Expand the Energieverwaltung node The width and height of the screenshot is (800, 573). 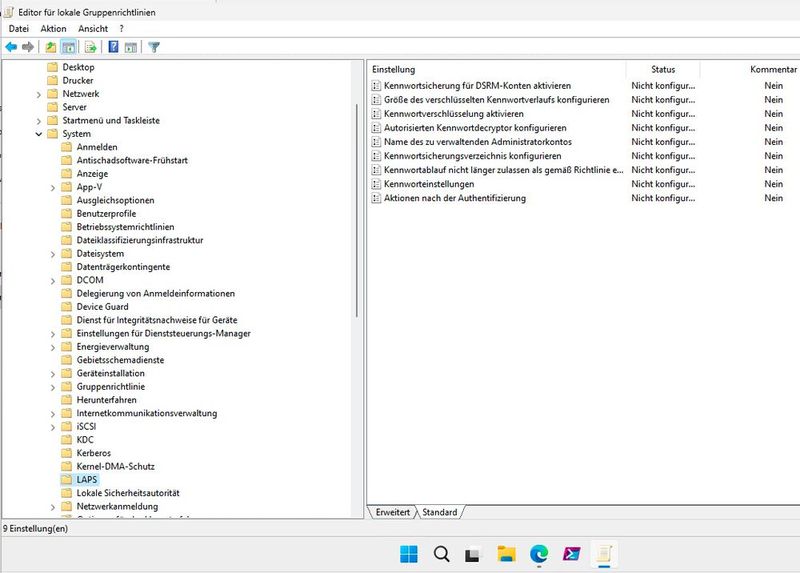[x=53, y=347]
